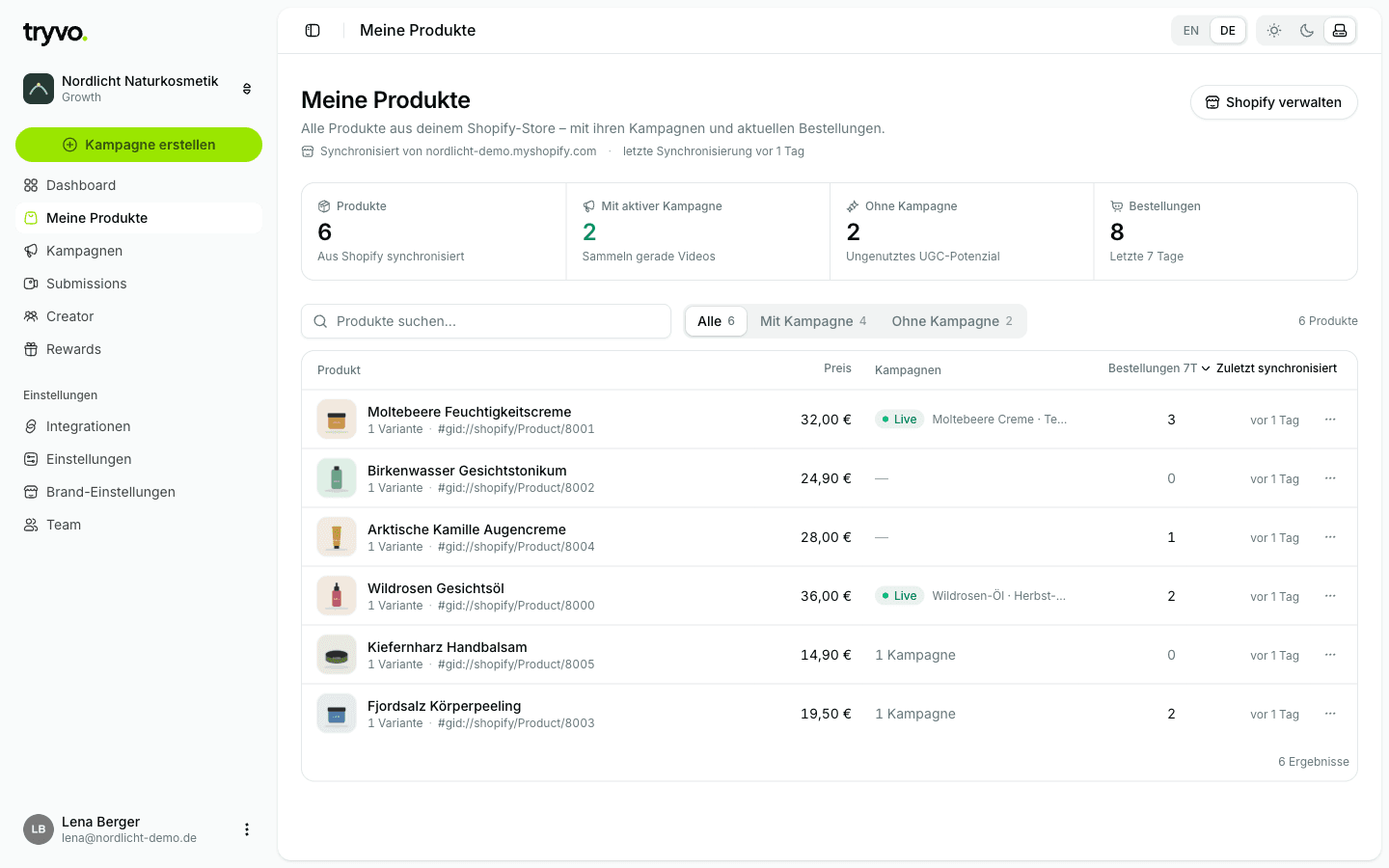The image size is (1389, 868).
Task: Click Nordlicht Naturkosmetik workspace avatar icon
Action: [x=39, y=89]
